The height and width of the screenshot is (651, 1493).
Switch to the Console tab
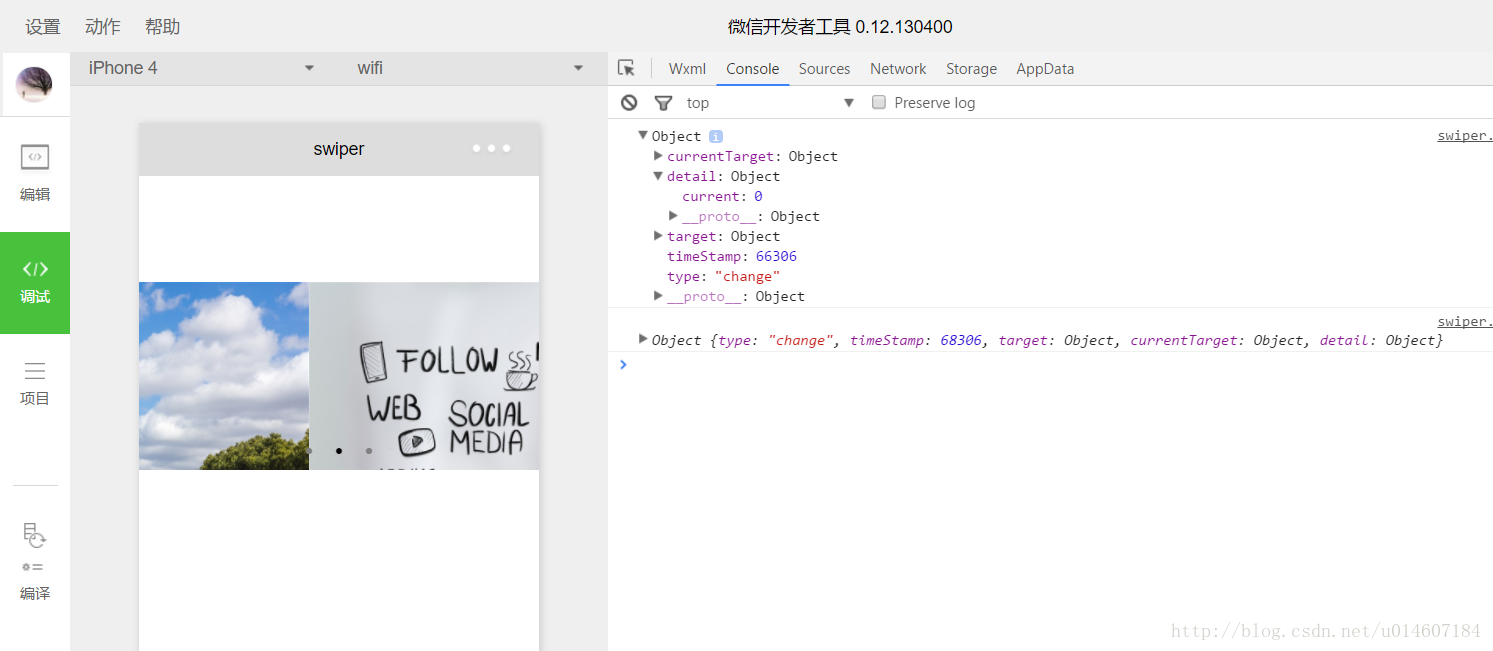coord(753,68)
